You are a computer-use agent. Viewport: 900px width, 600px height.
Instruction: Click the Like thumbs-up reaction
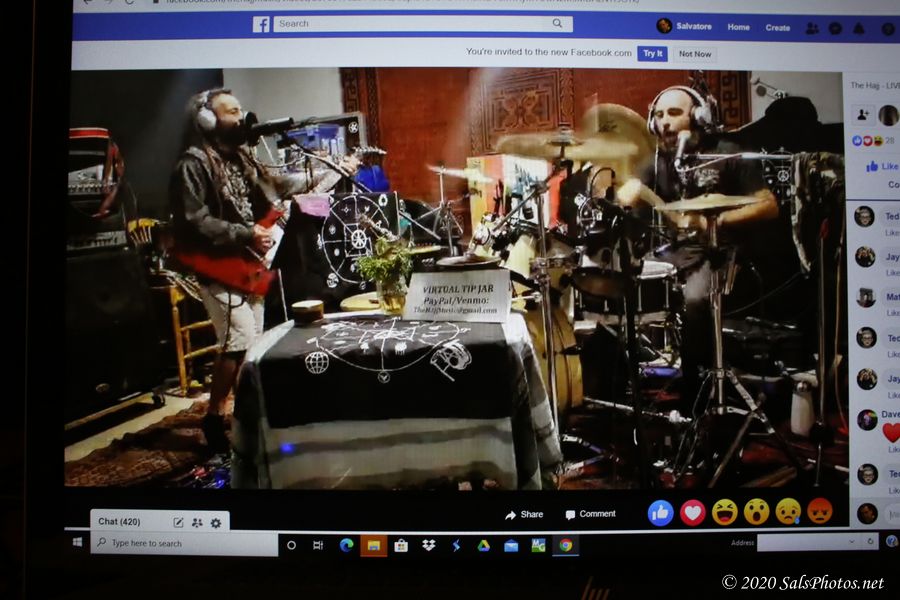[660, 512]
